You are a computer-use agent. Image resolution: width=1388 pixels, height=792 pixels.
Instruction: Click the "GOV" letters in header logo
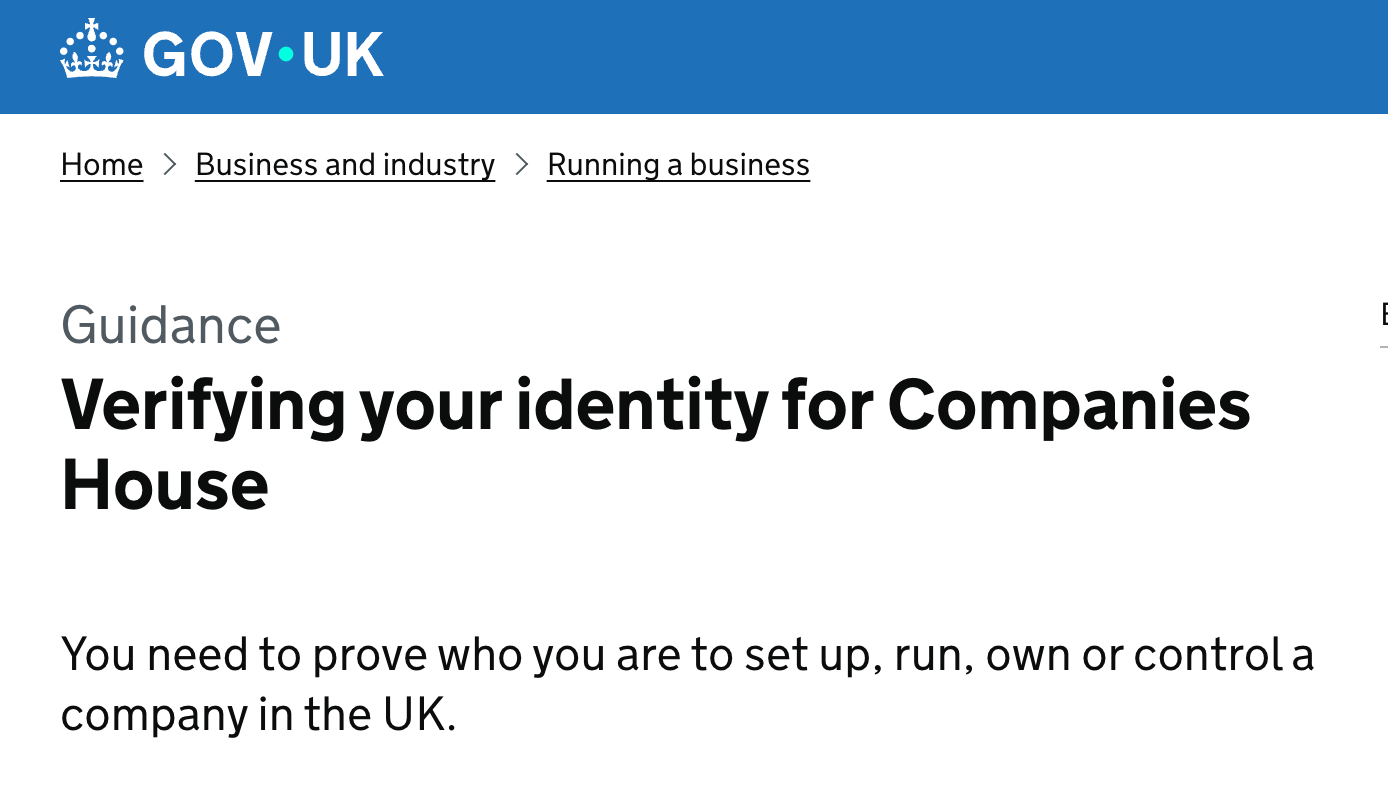[x=207, y=53]
